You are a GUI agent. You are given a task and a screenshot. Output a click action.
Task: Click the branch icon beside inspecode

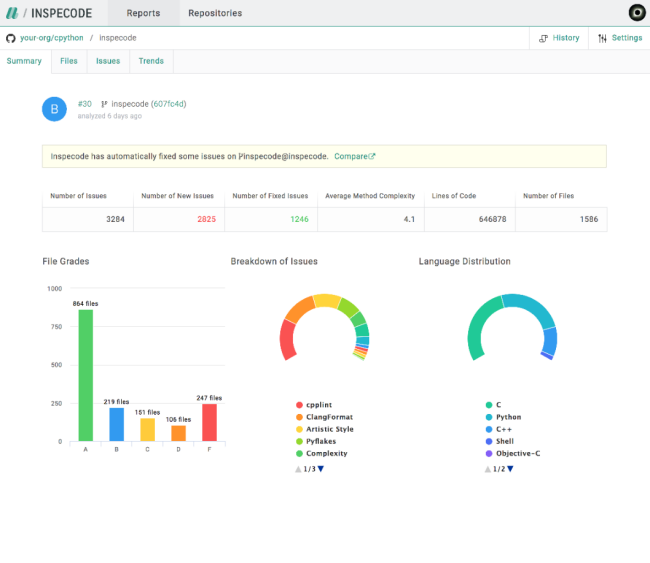click(104, 104)
